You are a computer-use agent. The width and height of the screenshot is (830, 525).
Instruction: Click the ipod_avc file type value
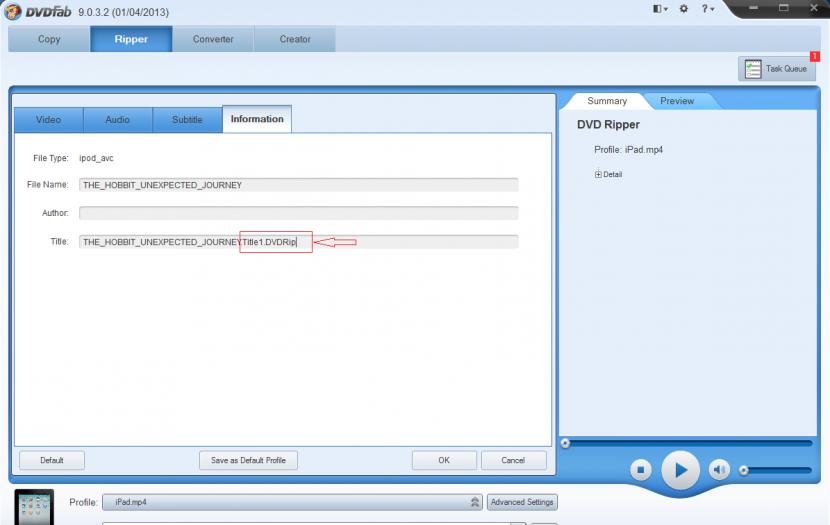96,158
